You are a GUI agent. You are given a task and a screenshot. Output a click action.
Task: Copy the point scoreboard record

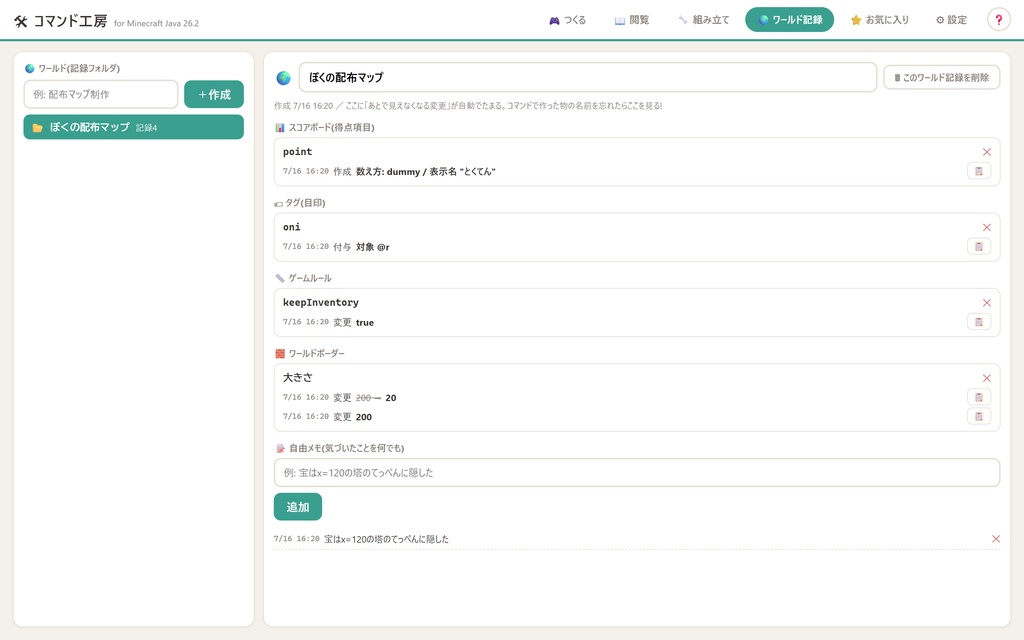click(x=978, y=171)
